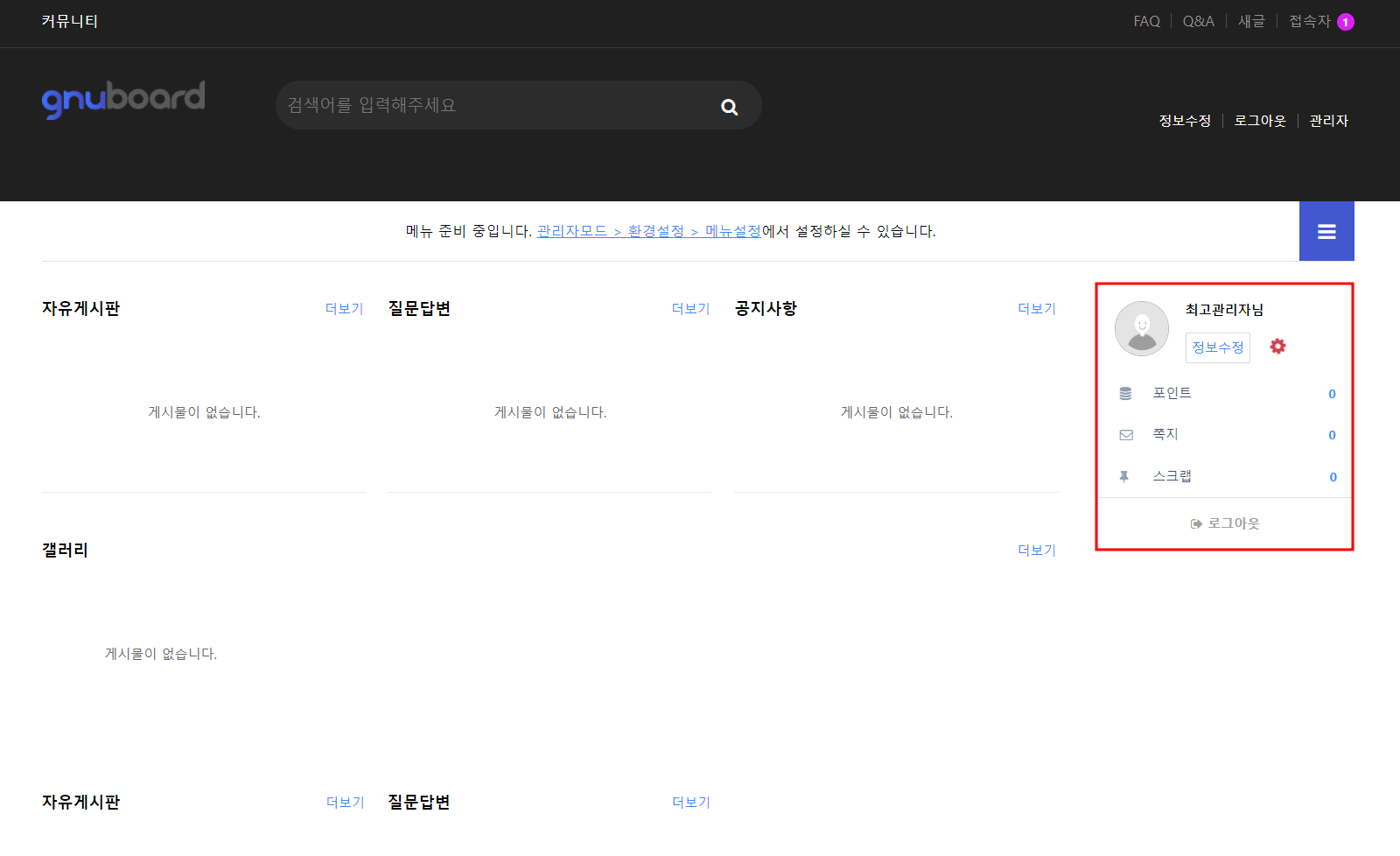The width and height of the screenshot is (1400, 856).
Task: Click the user profile avatar image
Action: [1142, 328]
